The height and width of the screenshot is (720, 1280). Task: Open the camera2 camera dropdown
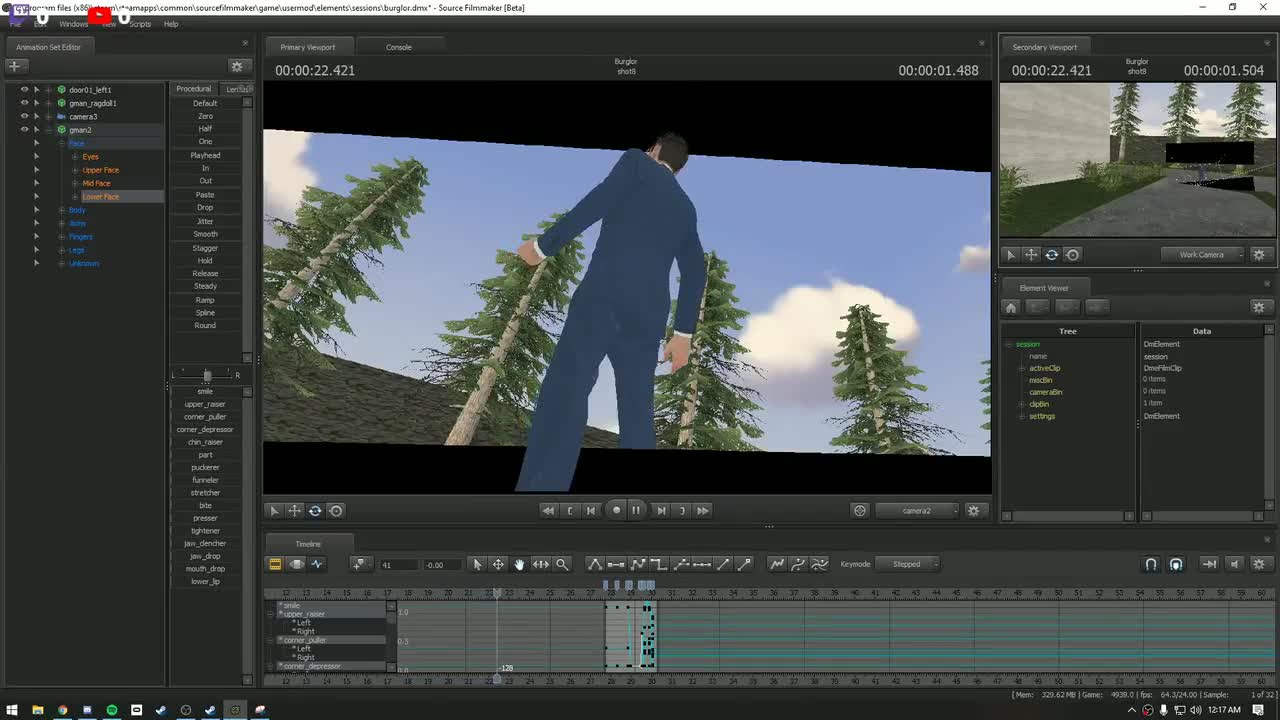917,510
